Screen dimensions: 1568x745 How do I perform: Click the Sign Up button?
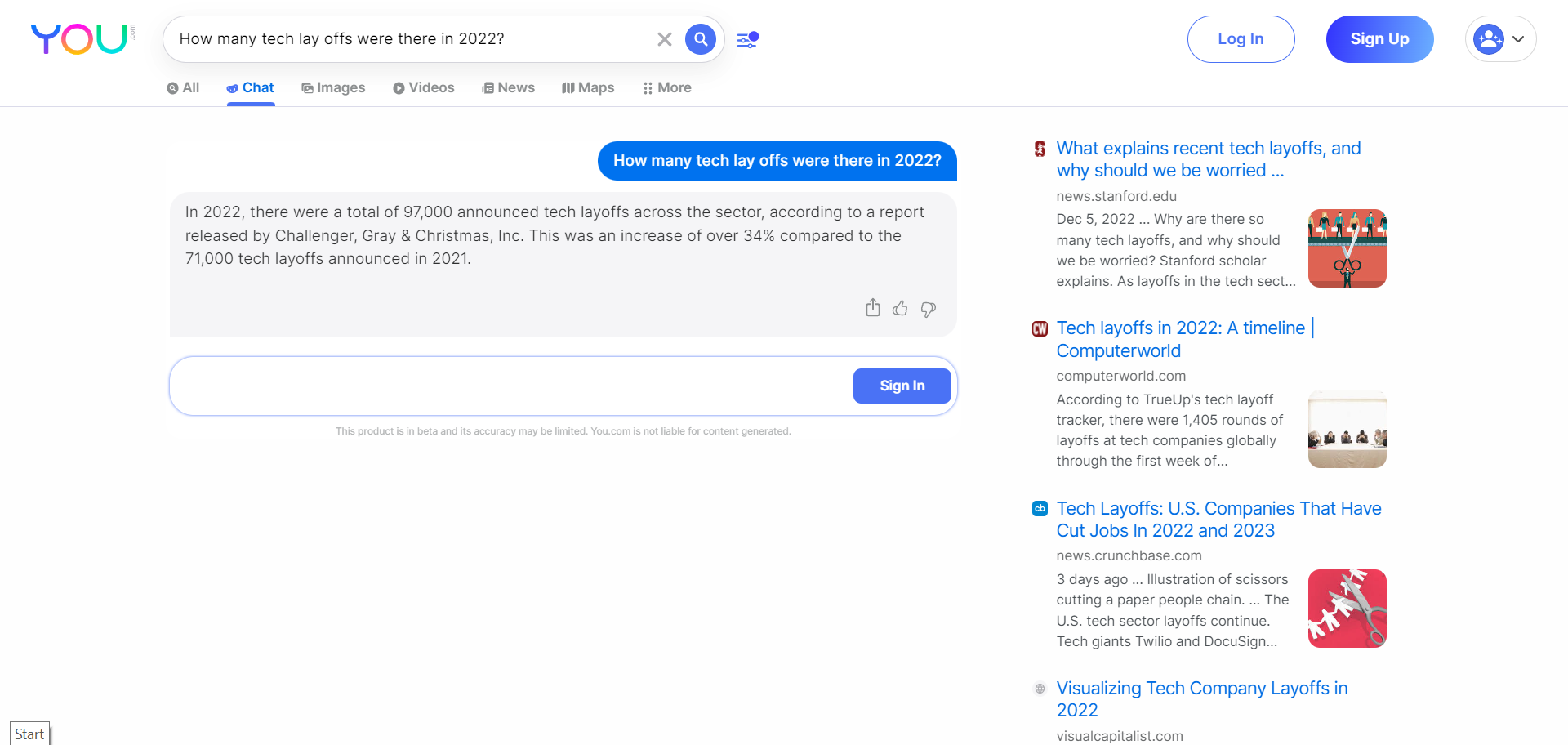[x=1379, y=39]
